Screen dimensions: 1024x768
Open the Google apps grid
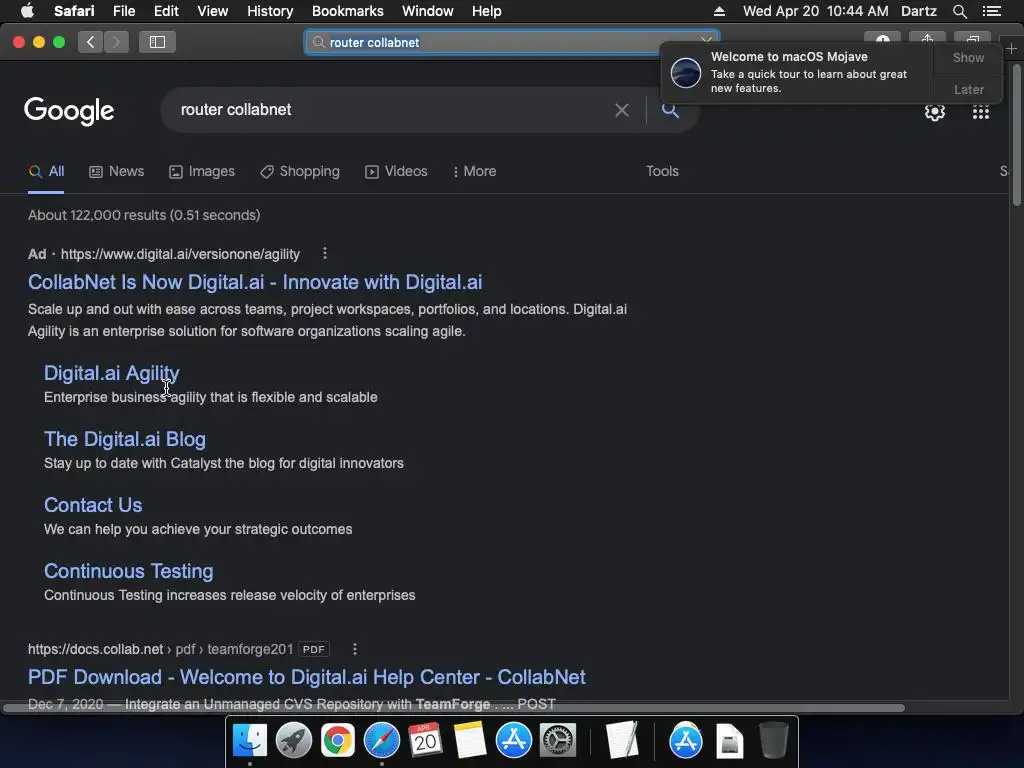pyautogui.click(x=981, y=112)
